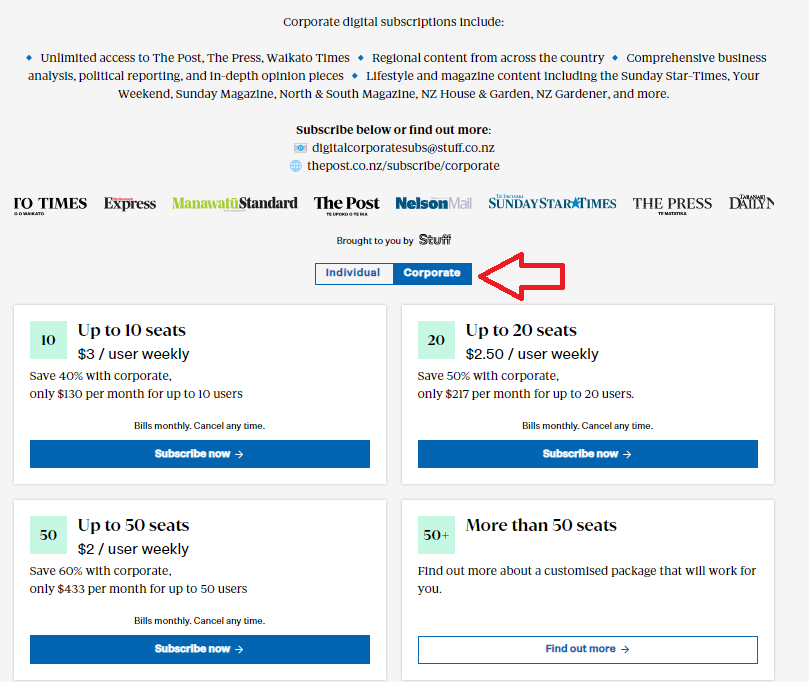Click '$2 / user weekly' price text
Image resolution: width=809 pixels, height=682 pixels.
[133, 549]
